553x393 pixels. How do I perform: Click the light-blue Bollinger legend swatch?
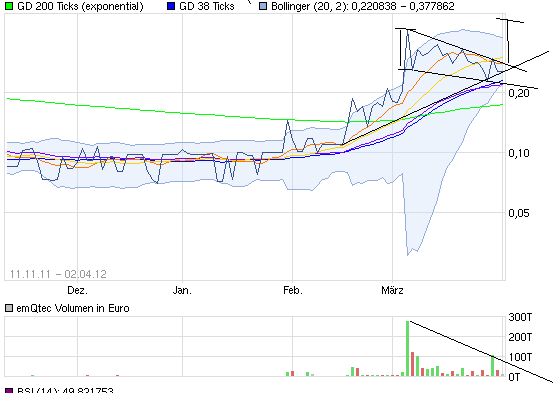coord(263,6)
